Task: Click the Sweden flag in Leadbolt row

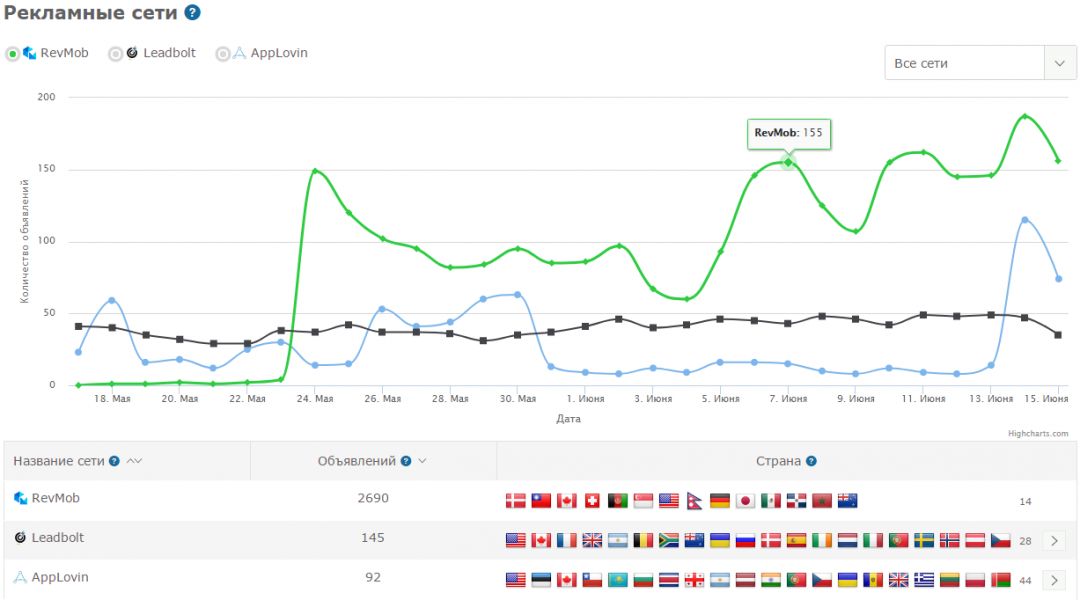Action: (x=924, y=541)
